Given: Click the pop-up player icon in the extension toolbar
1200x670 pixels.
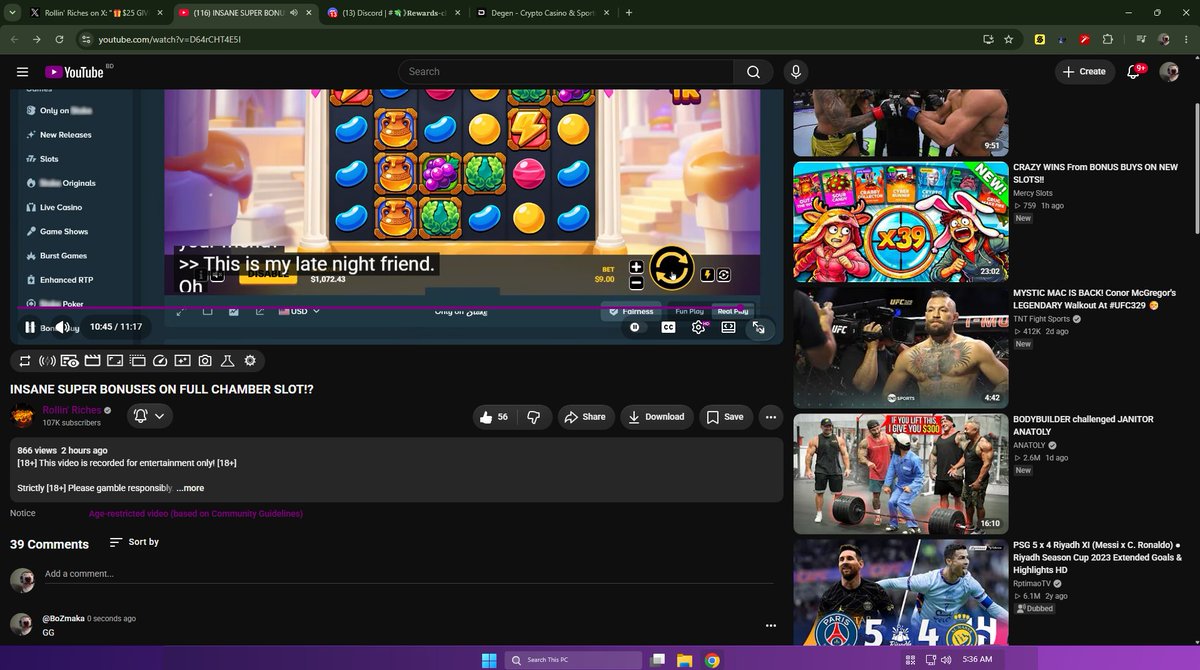Looking at the screenshot, I should (x=137, y=360).
